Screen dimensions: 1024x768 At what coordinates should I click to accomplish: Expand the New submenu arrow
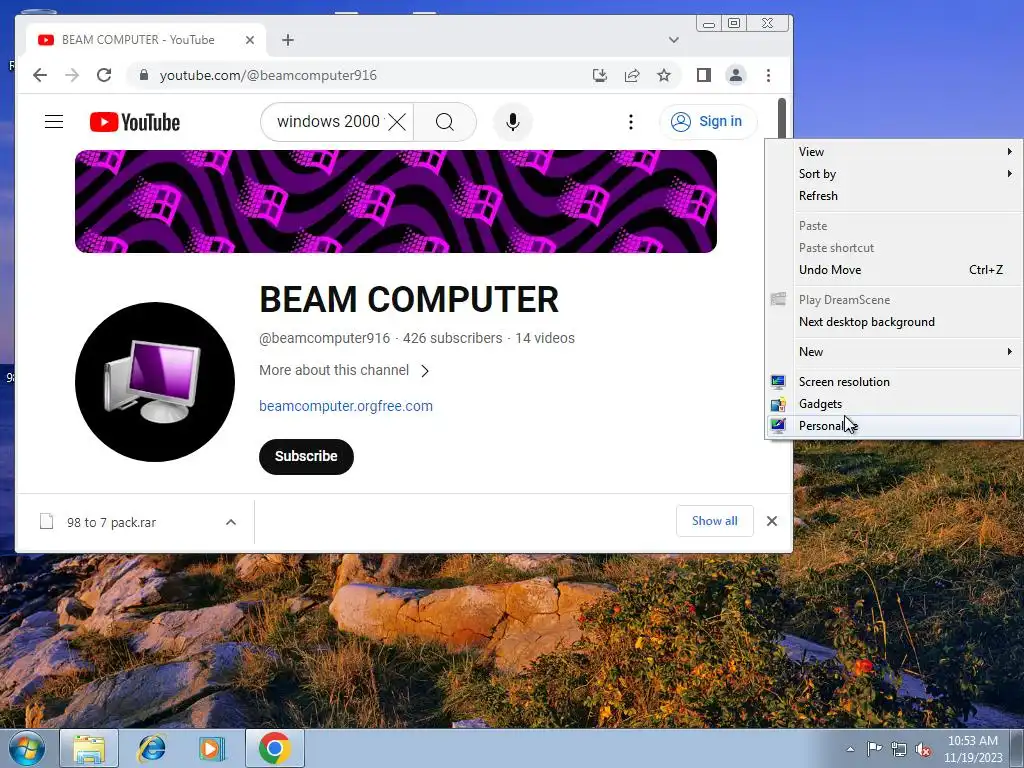click(x=1010, y=352)
